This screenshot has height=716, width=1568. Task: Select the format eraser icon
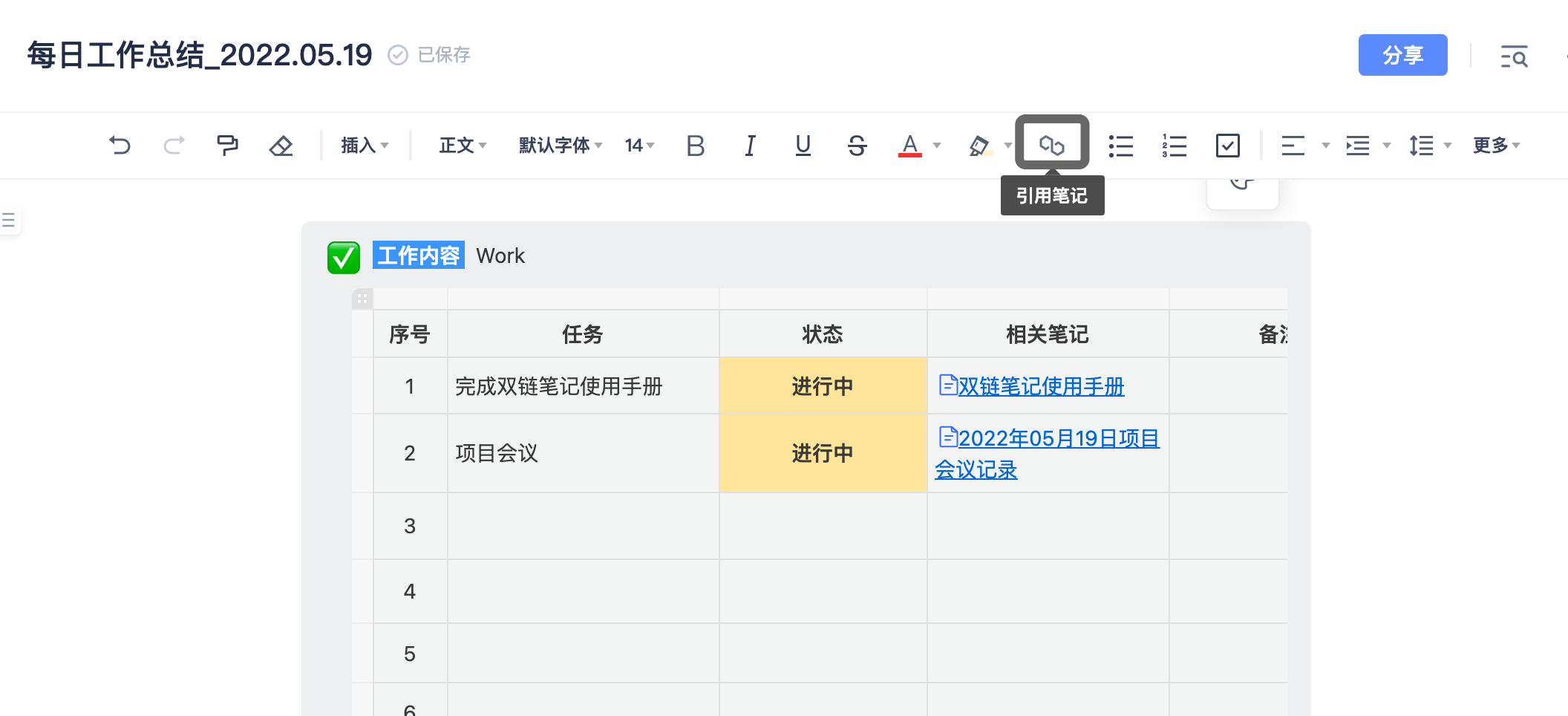pos(281,146)
